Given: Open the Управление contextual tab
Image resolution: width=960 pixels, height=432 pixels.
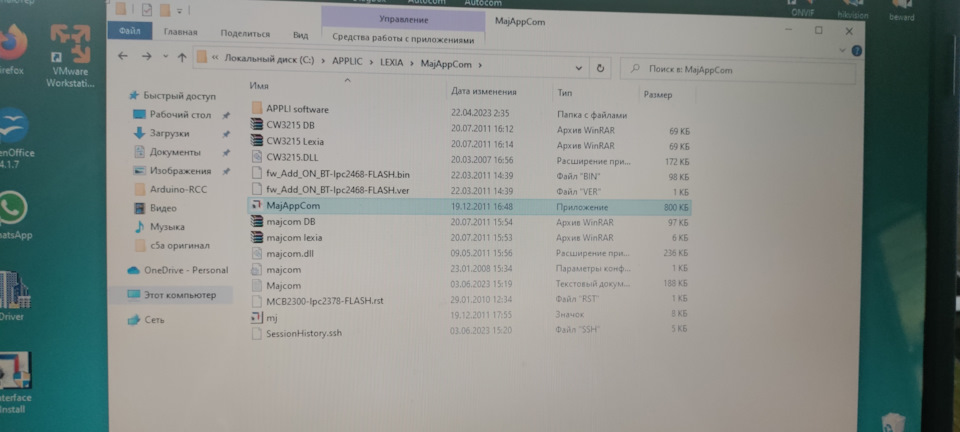Looking at the screenshot, I should point(403,20).
